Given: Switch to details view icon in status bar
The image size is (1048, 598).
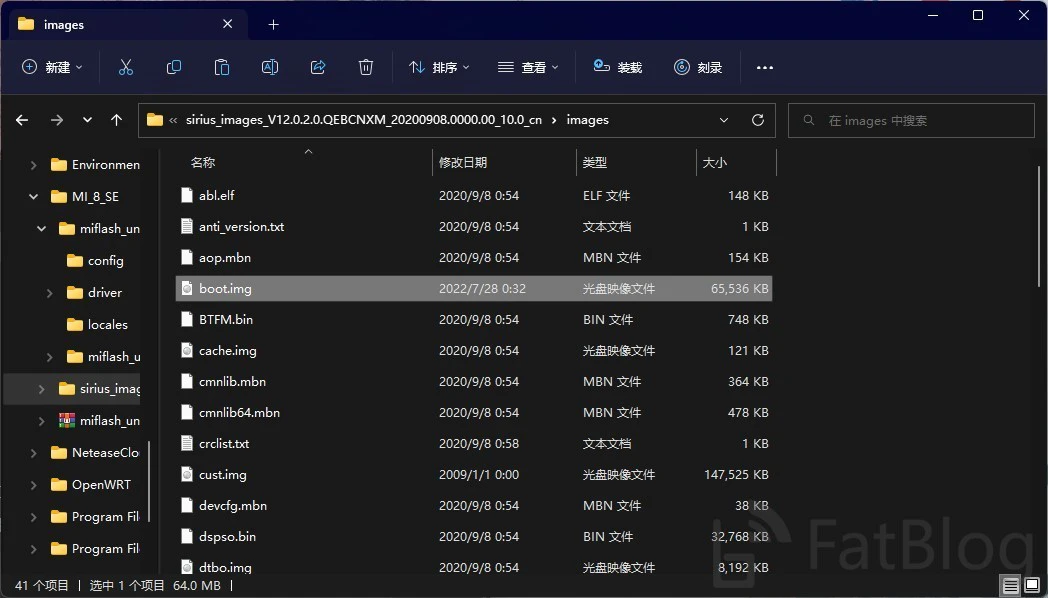Looking at the screenshot, I should [1011, 586].
